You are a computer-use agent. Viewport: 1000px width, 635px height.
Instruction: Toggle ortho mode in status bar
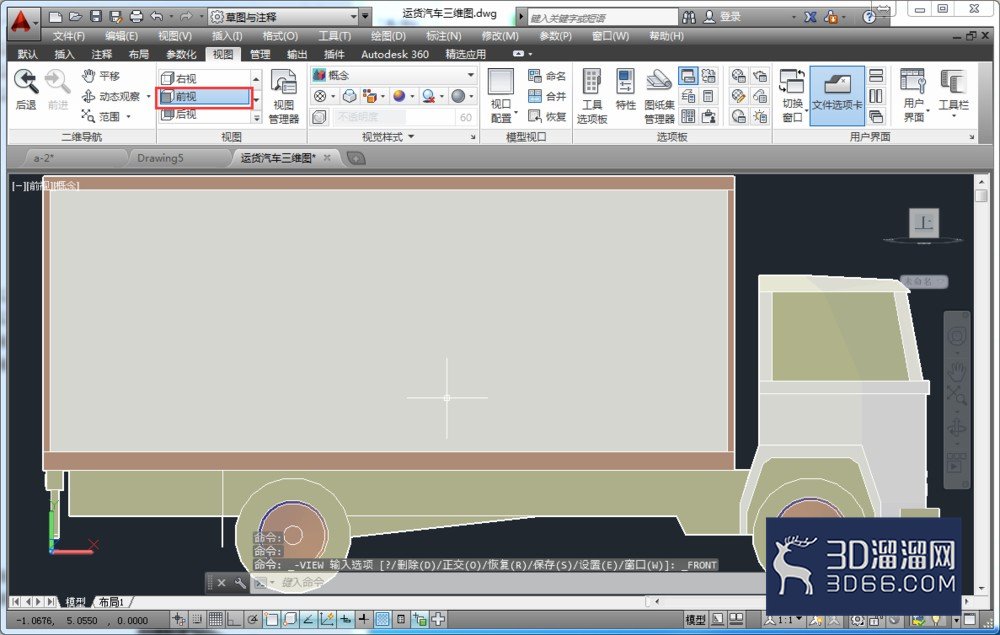point(234,619)
